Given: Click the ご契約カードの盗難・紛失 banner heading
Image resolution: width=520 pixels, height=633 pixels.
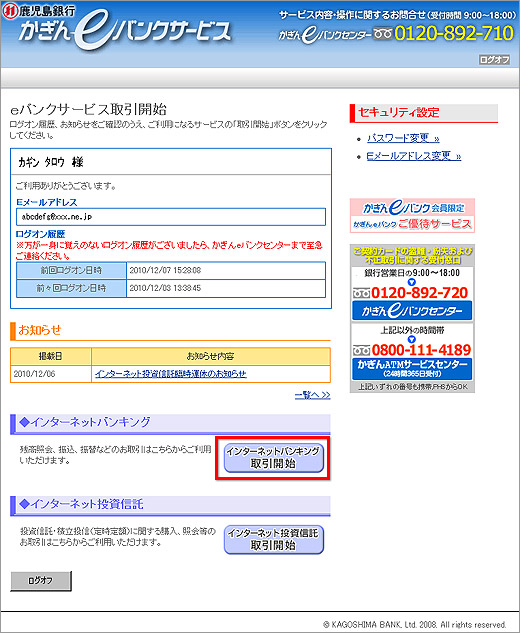Looking at the screenshot, I should pos(412,256).
